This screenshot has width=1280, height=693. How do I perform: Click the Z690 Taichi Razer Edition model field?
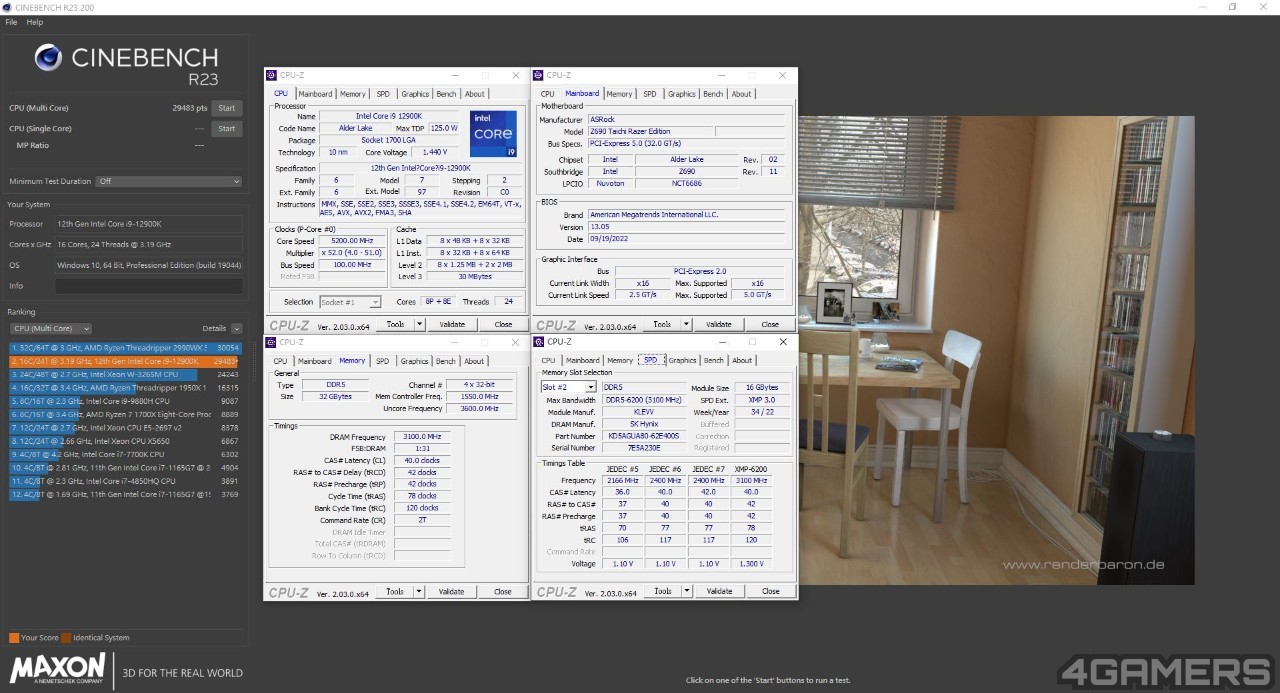(650, 132)
